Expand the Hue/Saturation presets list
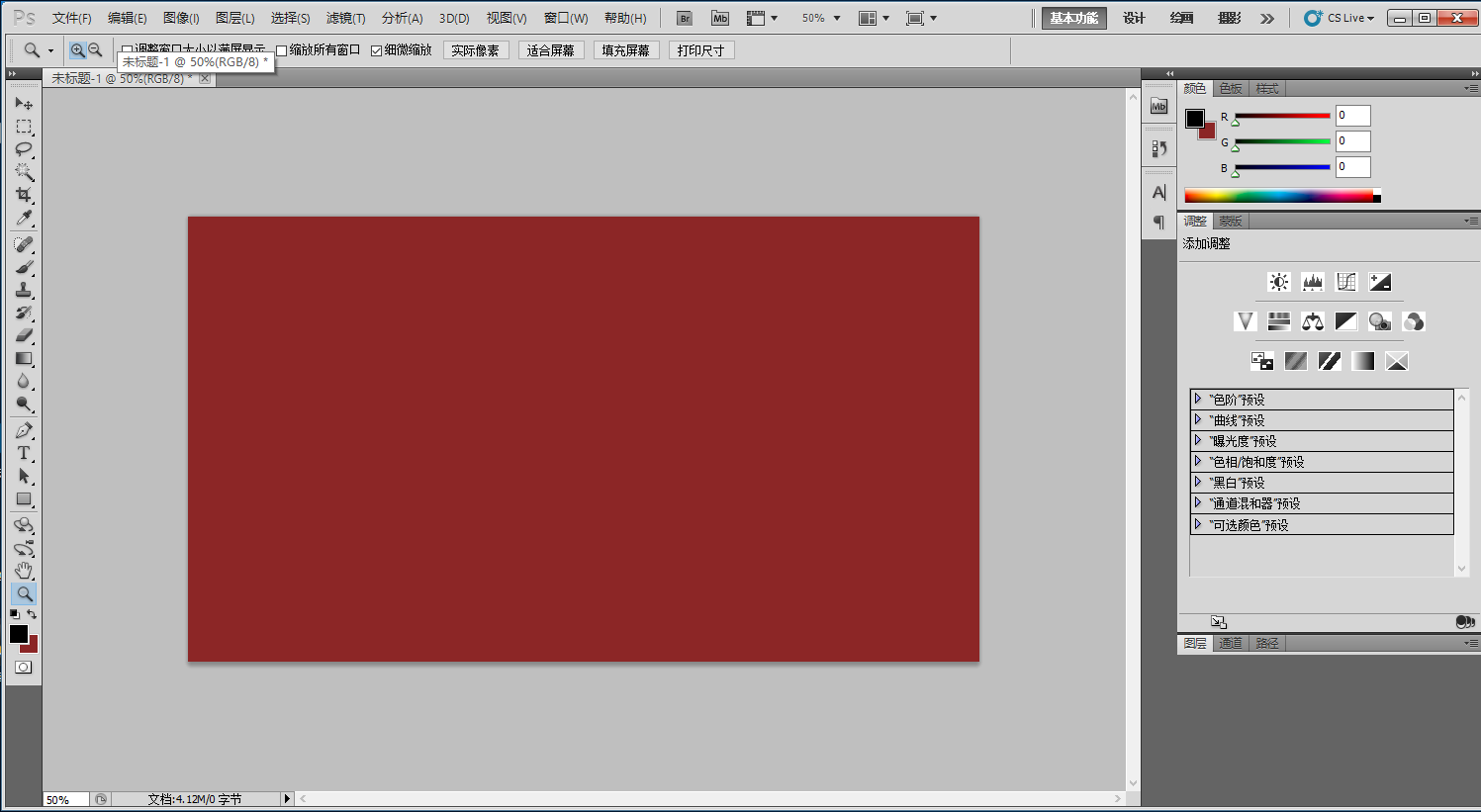The height and width of the screenshot is (812, 1481). [x=1198, y=461]
